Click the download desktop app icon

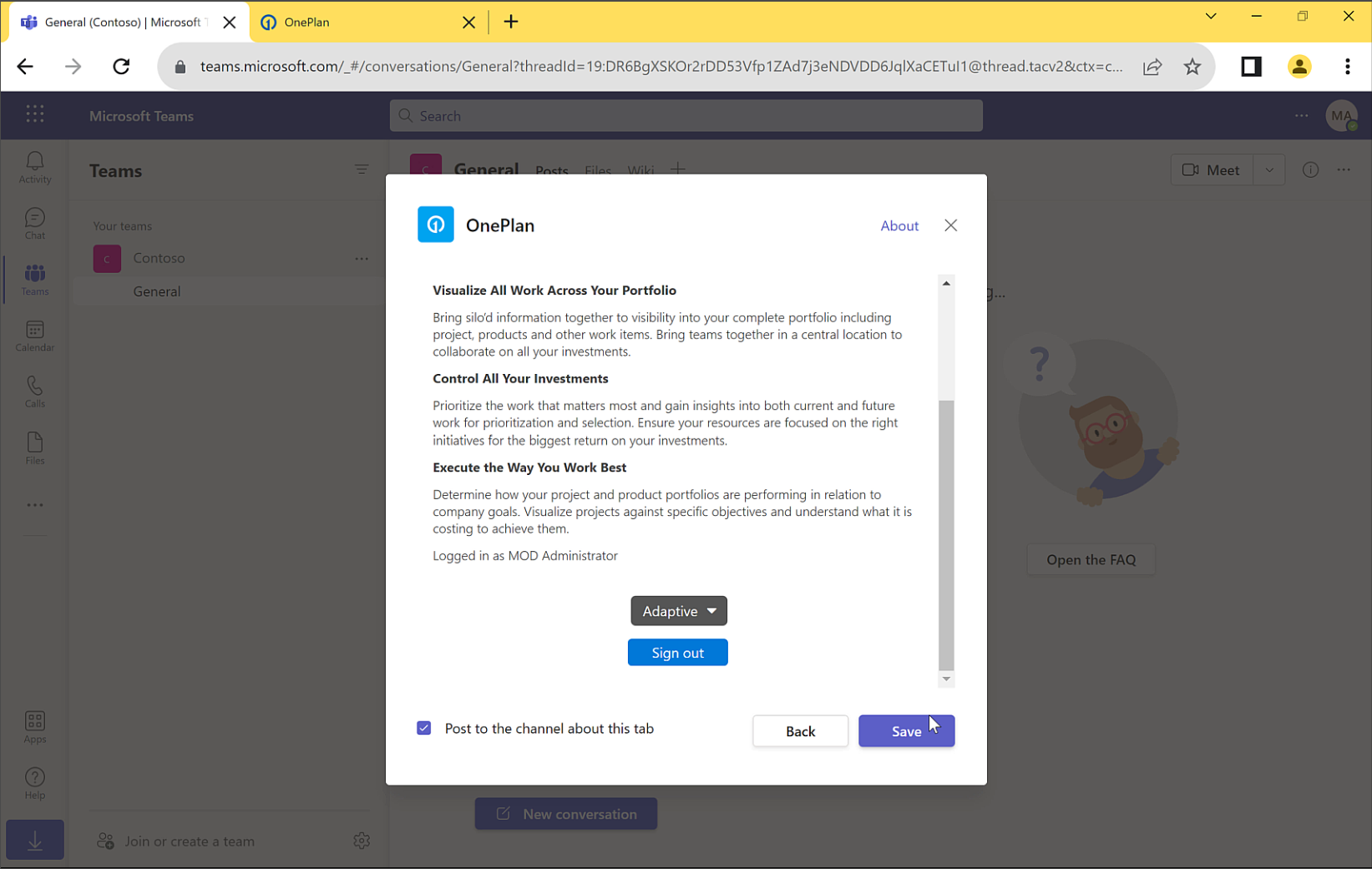click(x=34, y=840)
